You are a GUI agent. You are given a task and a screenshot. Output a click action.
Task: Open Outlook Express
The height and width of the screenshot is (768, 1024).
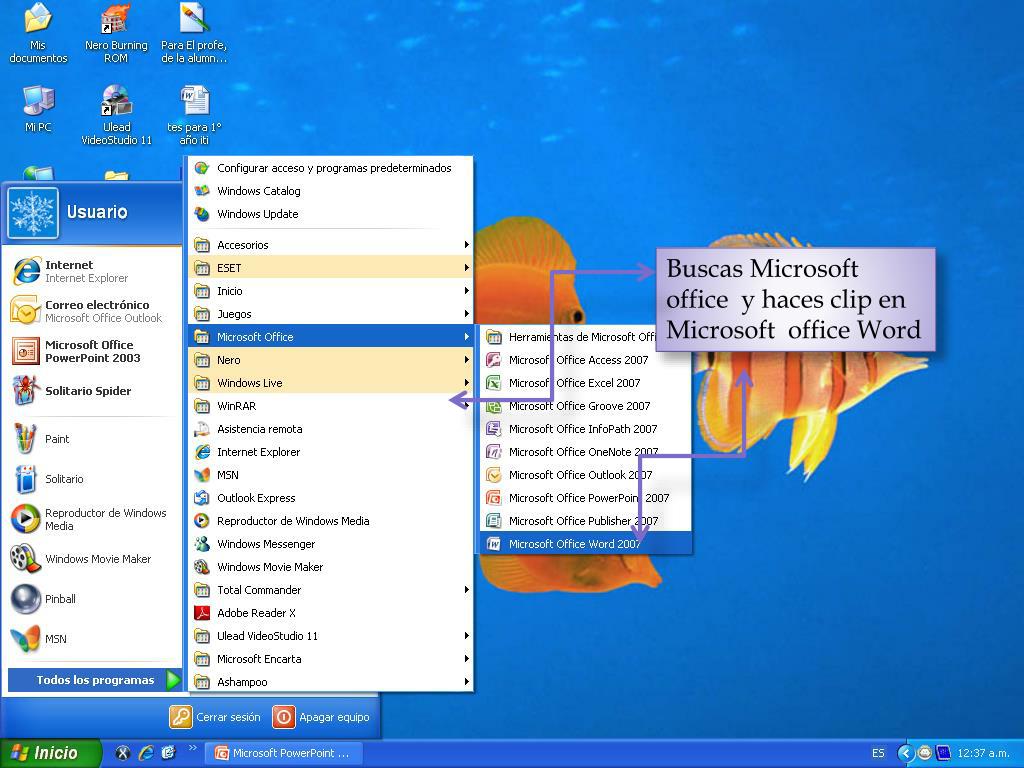[x=330, y=498]
